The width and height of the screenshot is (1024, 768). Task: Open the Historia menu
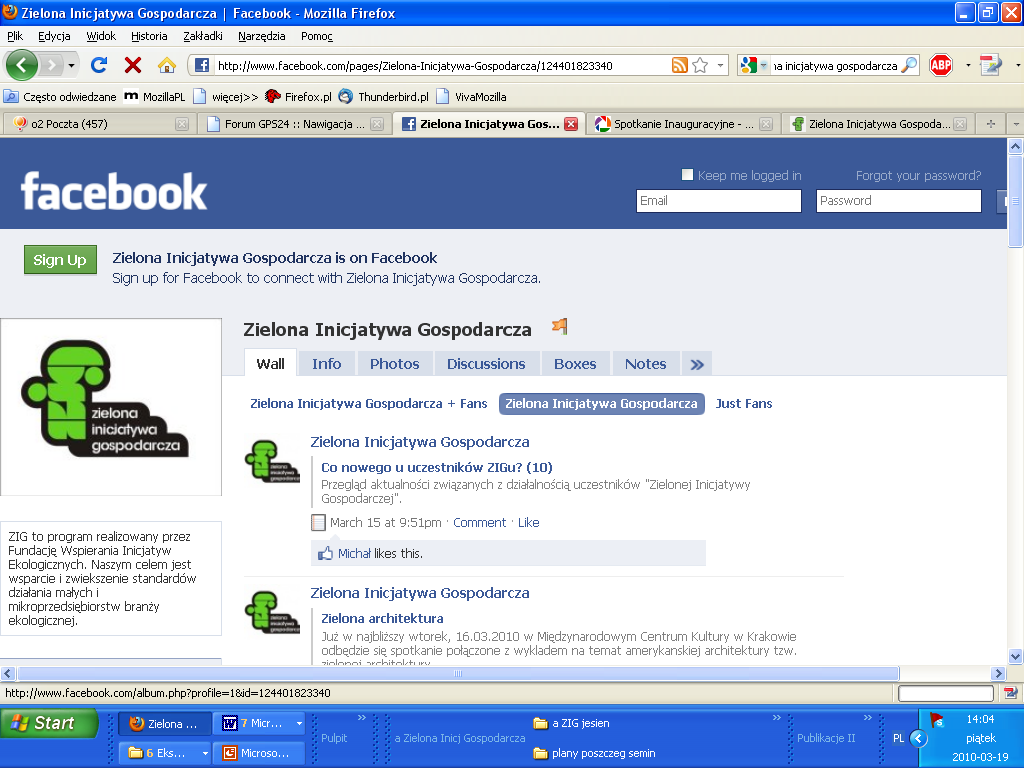tap(149, 36)
